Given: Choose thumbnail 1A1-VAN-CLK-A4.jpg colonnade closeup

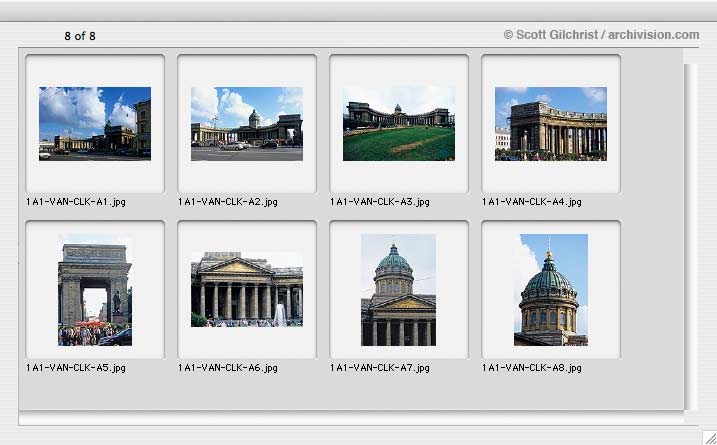Looking at the screenshot, I should point(551,123).
